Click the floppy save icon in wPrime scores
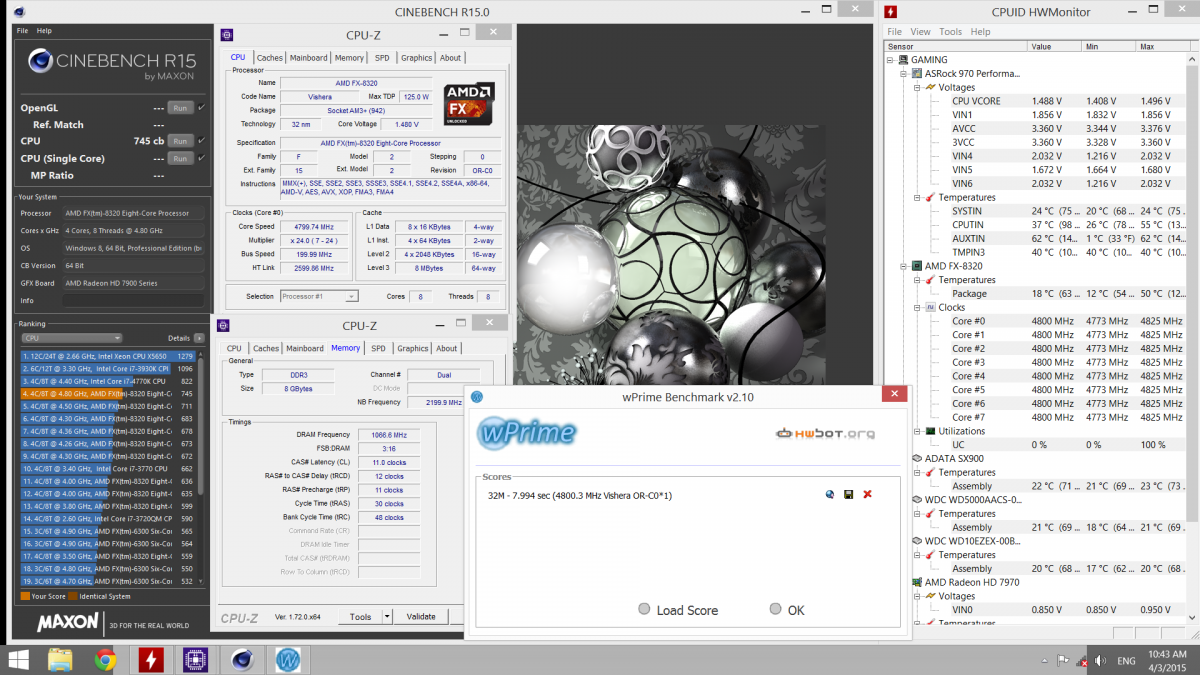 click(x=848, y=494)
